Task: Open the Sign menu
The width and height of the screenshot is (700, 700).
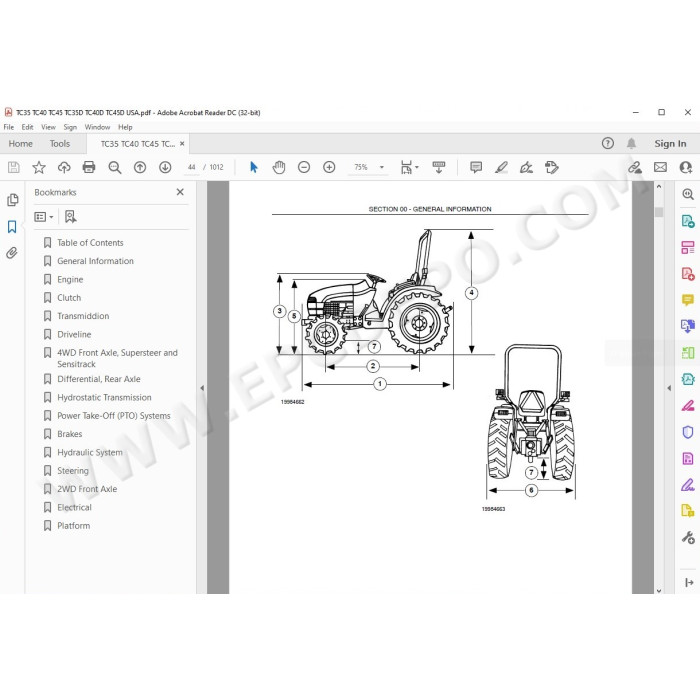Action: click(x=70, y=127)
